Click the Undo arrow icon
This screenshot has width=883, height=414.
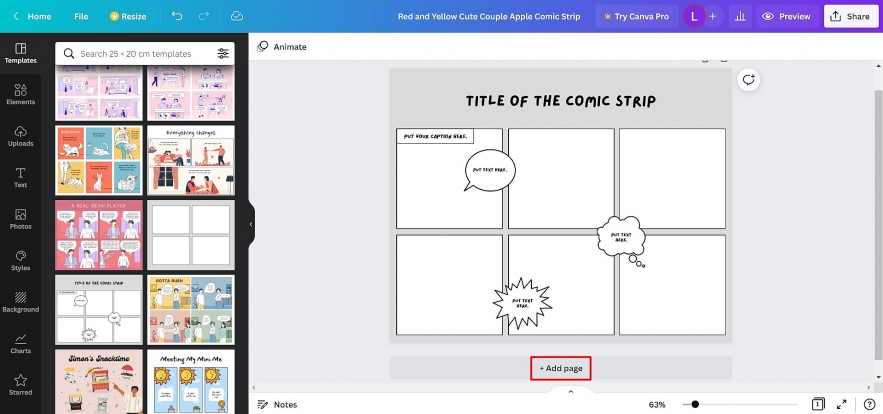[x=177, y=16]
